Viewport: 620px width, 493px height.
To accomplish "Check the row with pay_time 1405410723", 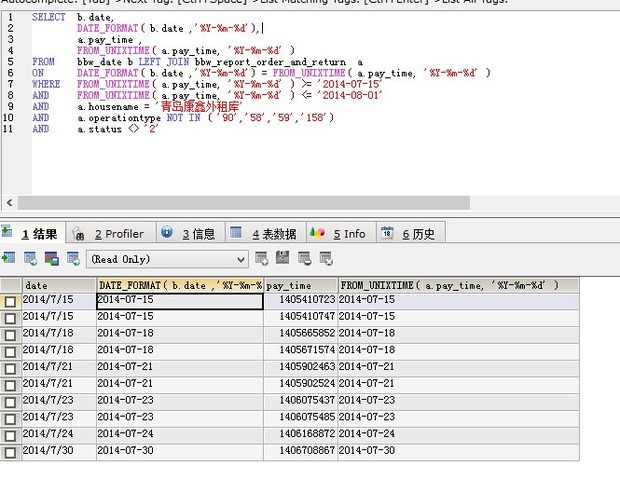I will 10,302.
